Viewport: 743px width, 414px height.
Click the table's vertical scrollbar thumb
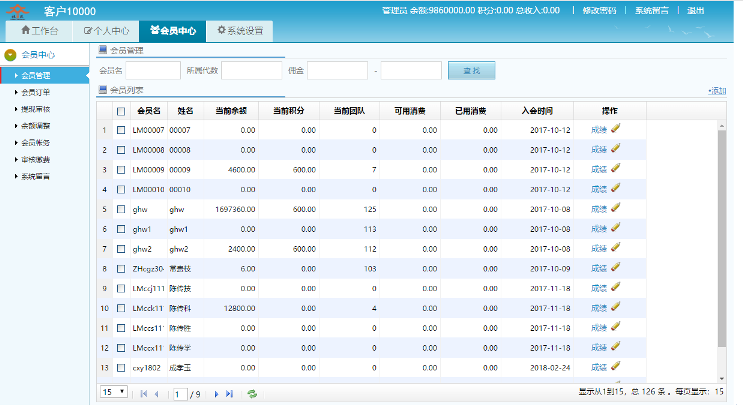(722, 238)
